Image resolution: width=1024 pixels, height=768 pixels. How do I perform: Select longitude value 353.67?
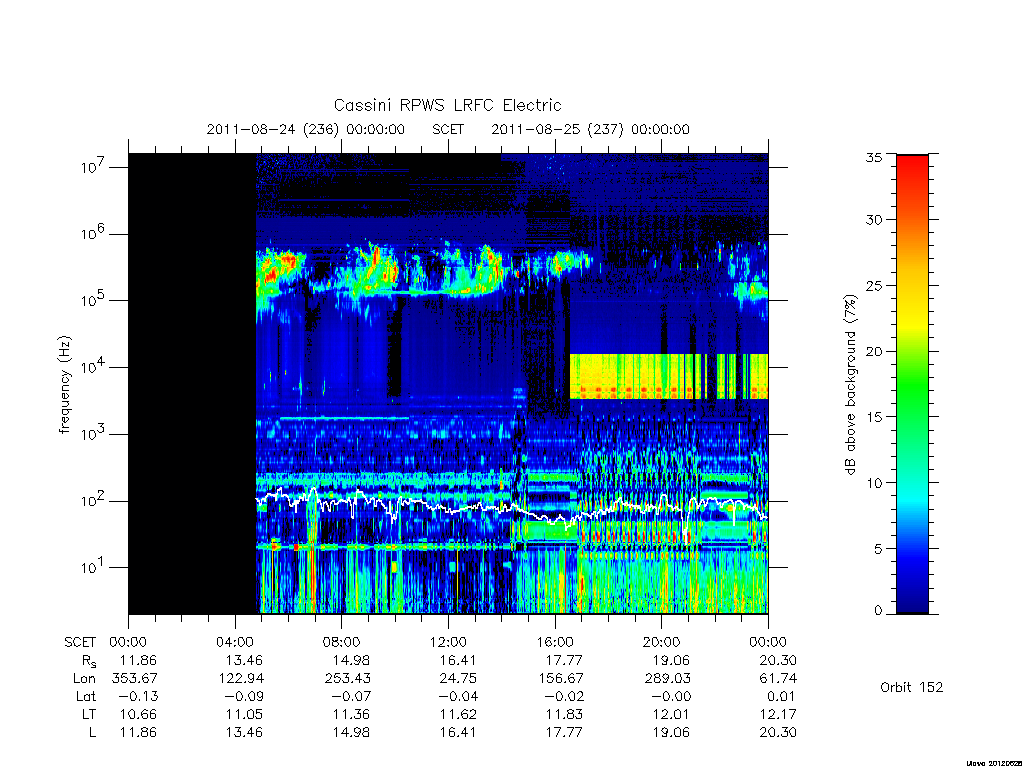click(x=134, y=679)
